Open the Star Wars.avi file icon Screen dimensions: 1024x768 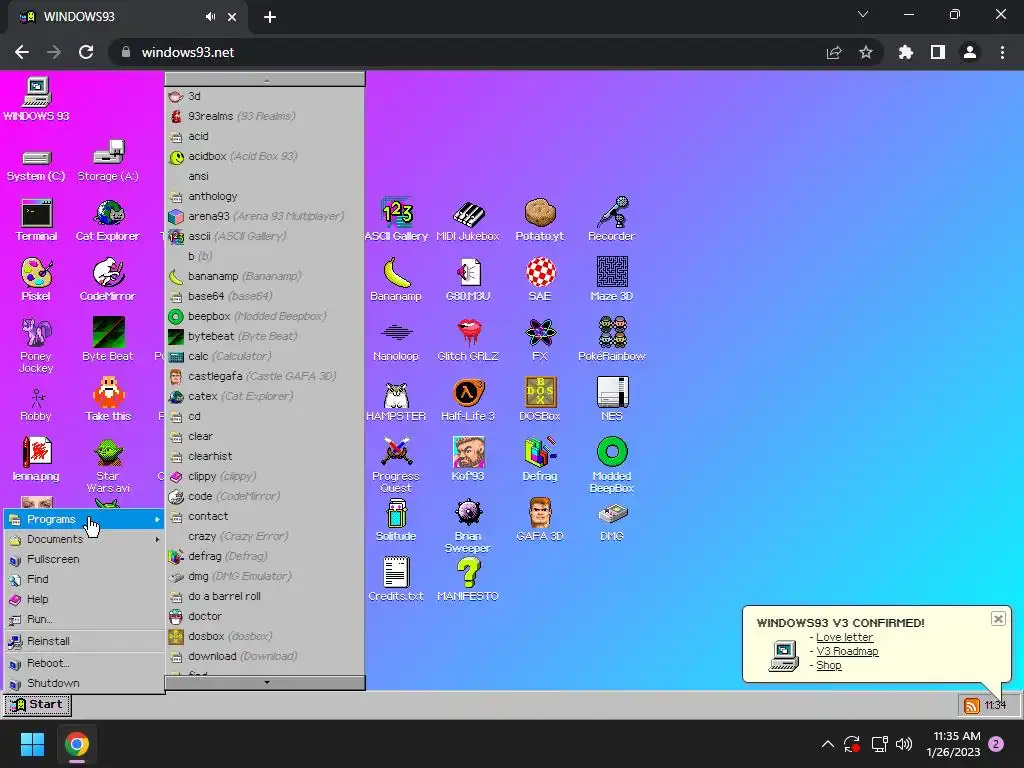(x=108, y=466)
